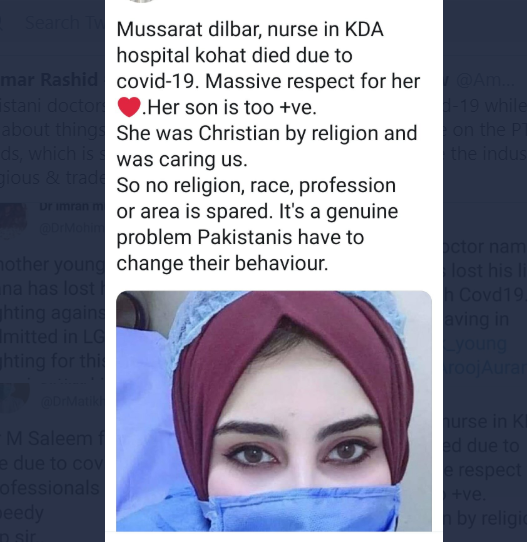Image resolution: width=527 pixels, height=542 pixels.
Task: Click the partial profile avatar atop the lightbox
Action: (141, 1)
